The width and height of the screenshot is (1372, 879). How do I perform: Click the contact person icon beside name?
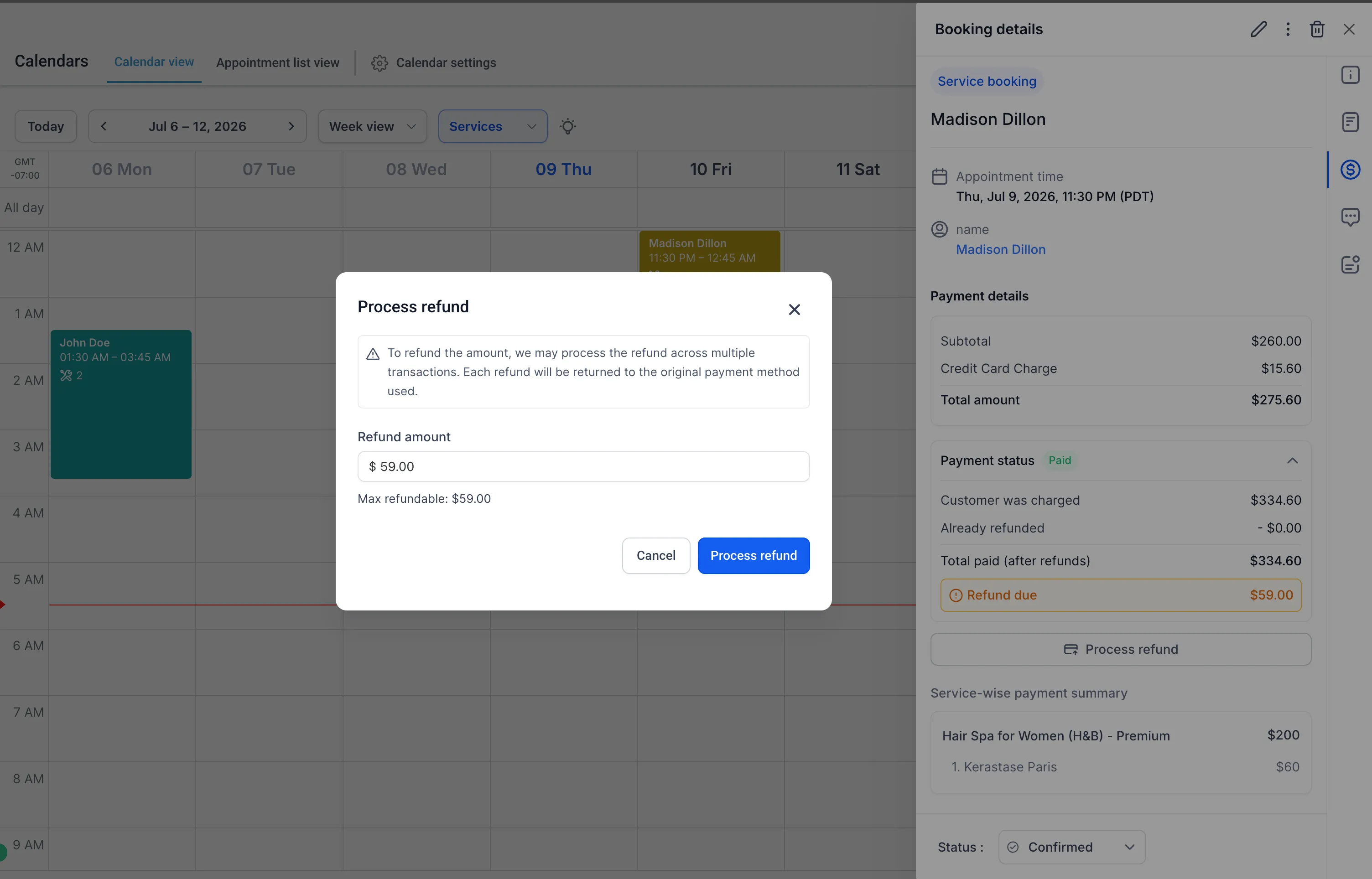(x=939, y=229)
